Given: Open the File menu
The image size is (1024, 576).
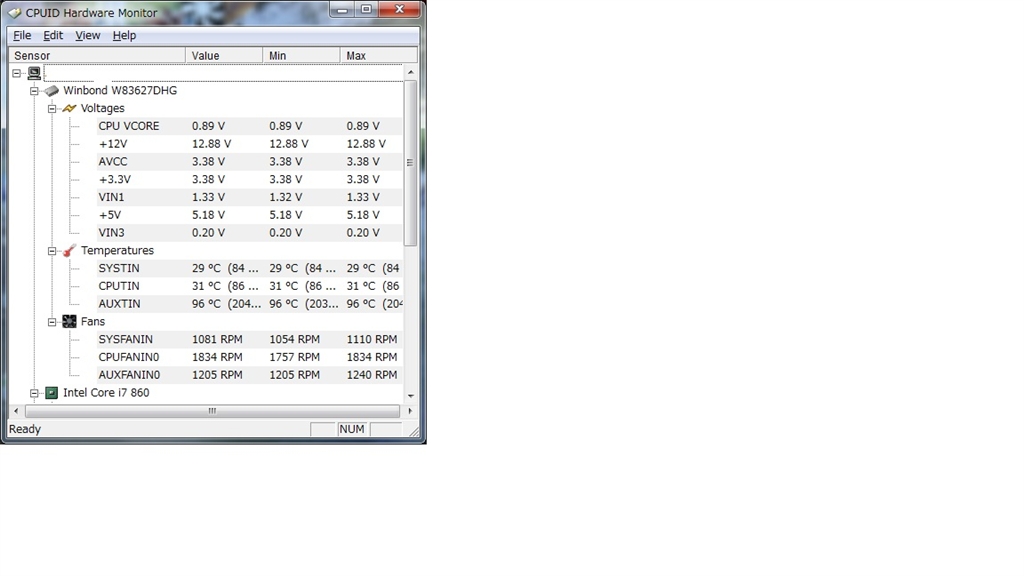Looking at the screenshot, I should [x=22, y=35].
